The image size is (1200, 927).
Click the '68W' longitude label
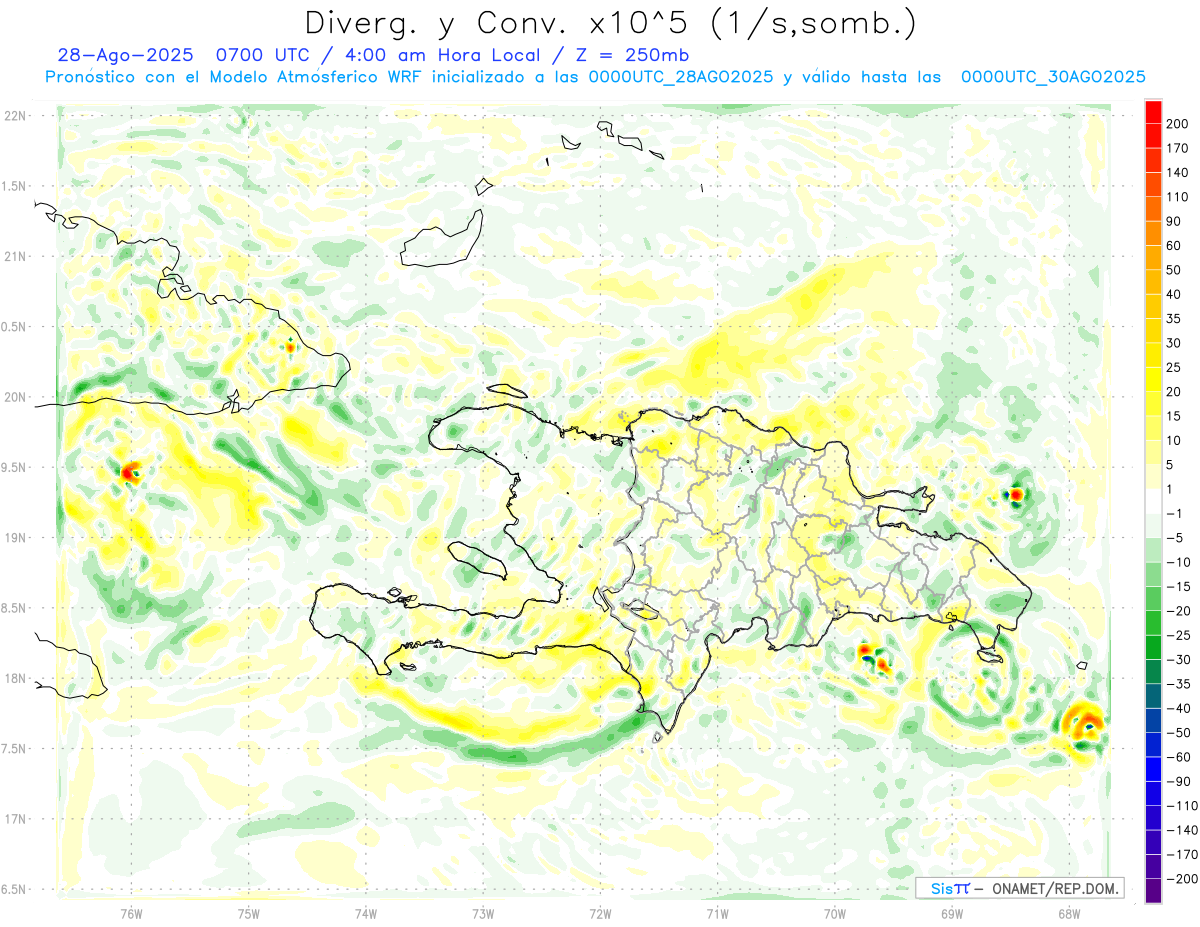1069,912
